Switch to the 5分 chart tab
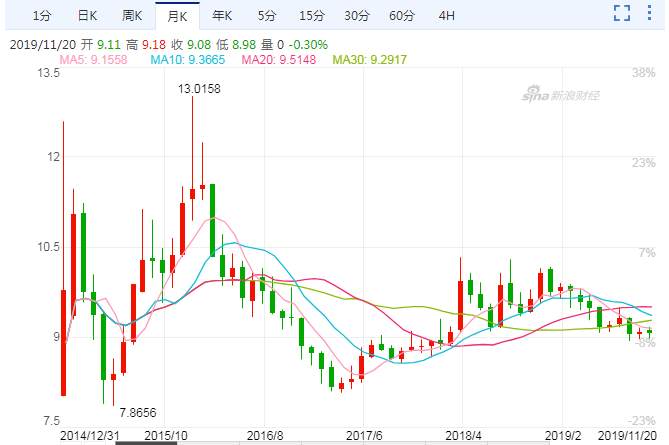 [267, 16]
